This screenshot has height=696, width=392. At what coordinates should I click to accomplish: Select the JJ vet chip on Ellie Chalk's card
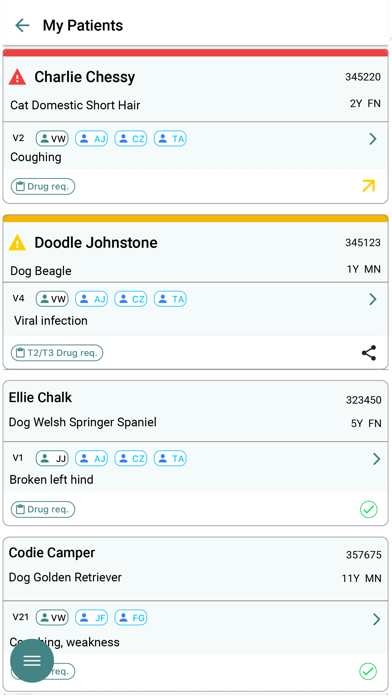[52, 458]
